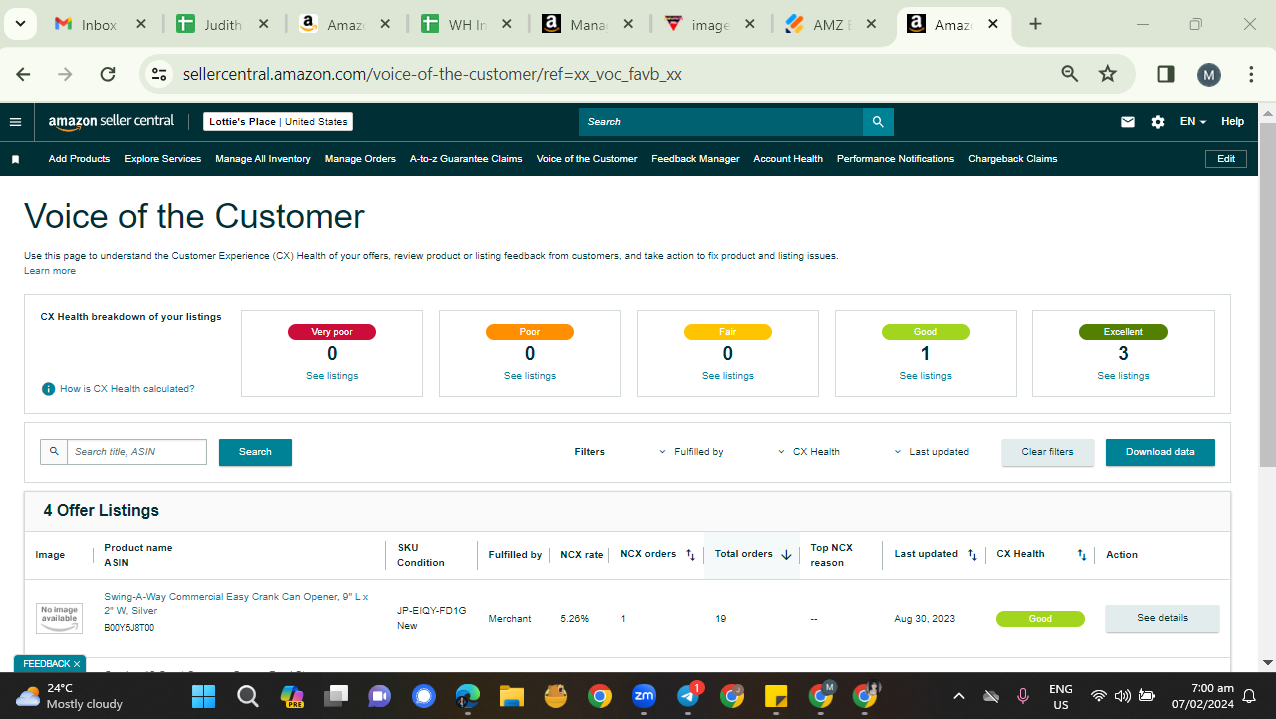The width and height of the screenshot is (1276, 719).
Task: Sort by CX Health arrows icon
Action: [1082, 555]
